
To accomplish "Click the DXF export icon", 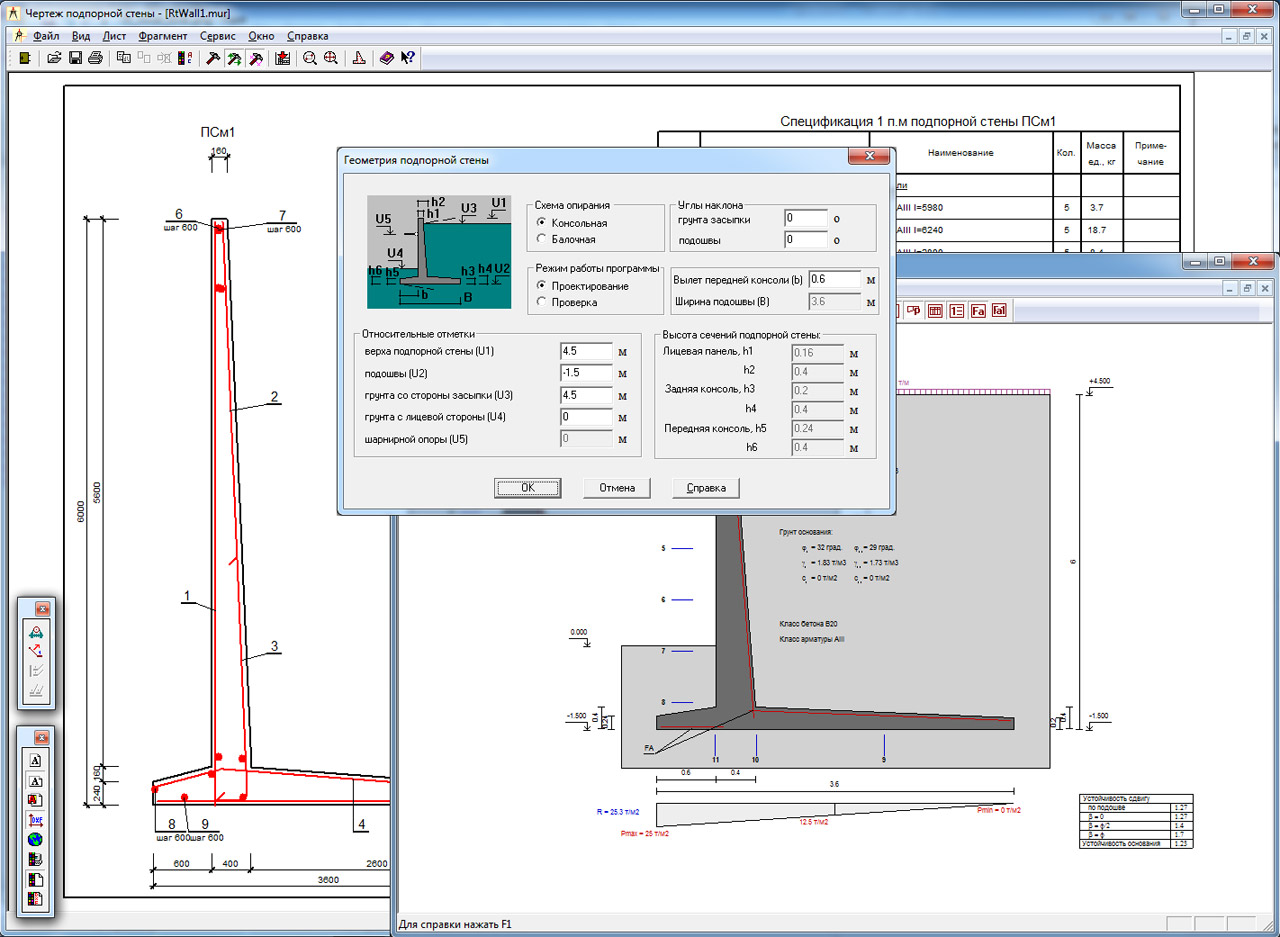I will [x=36, y=820].
